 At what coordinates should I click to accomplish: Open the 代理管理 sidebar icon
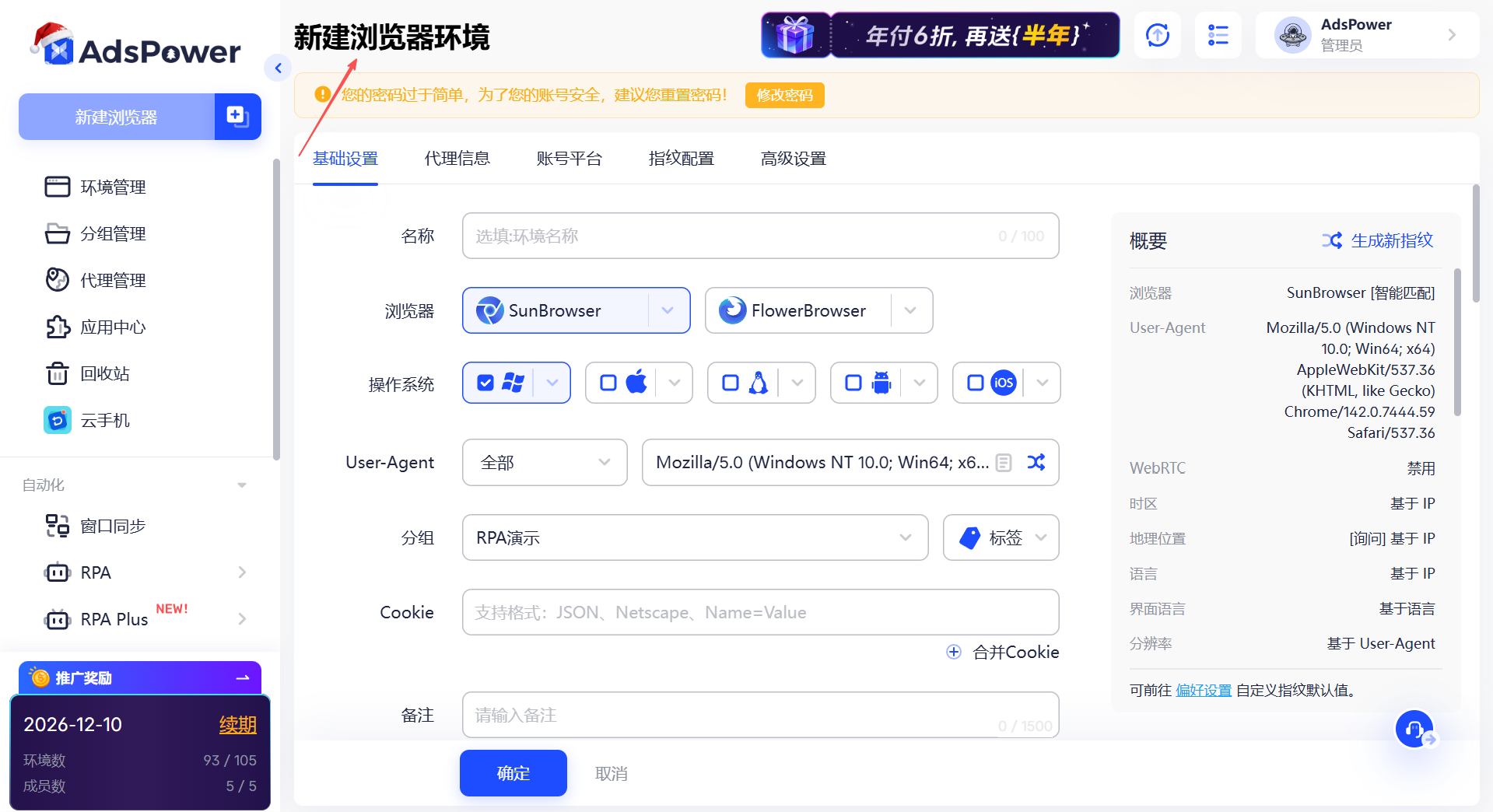(x=57, y=280)
